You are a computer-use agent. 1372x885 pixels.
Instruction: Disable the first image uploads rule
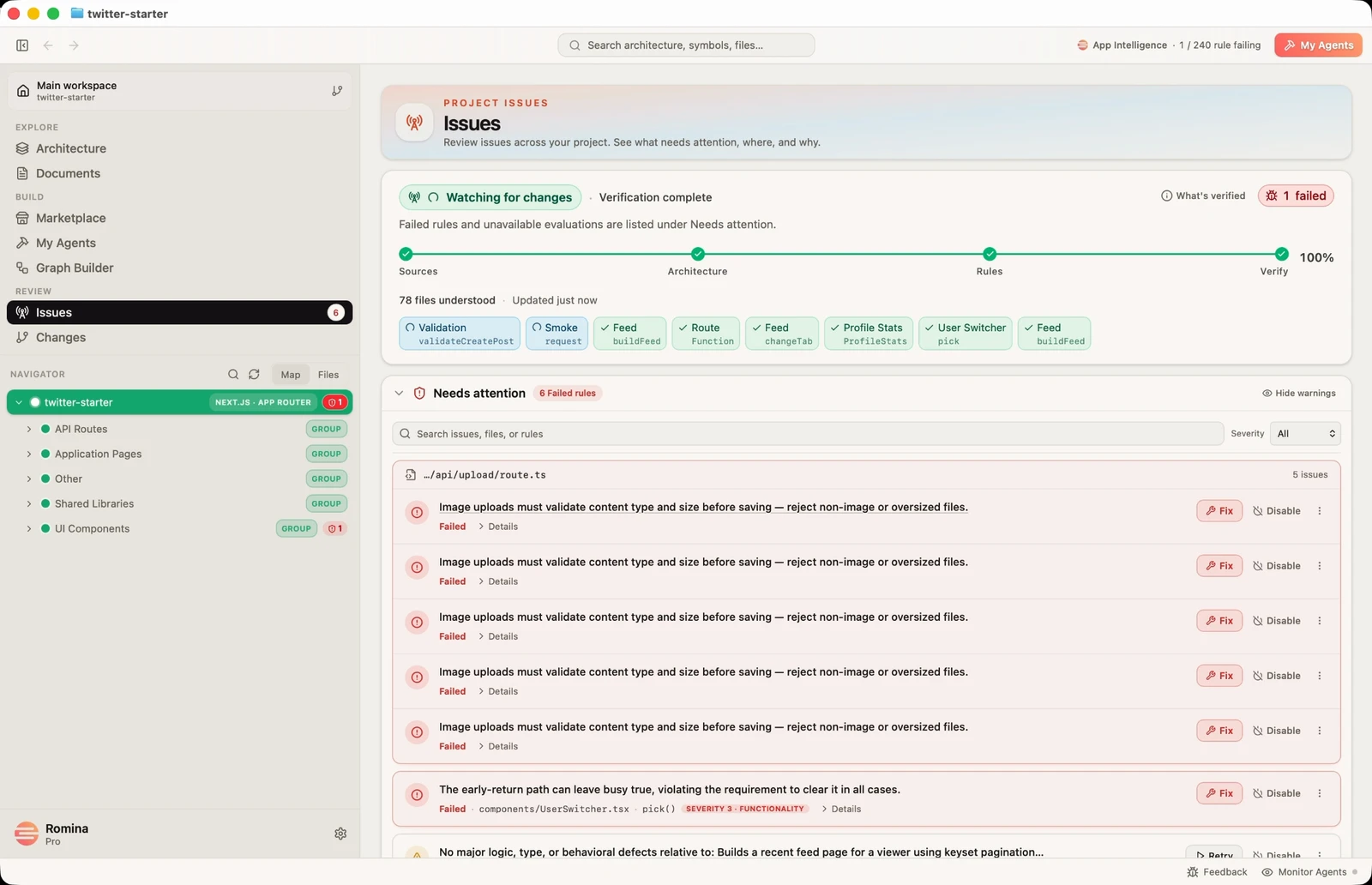[x=1277, y=511]
